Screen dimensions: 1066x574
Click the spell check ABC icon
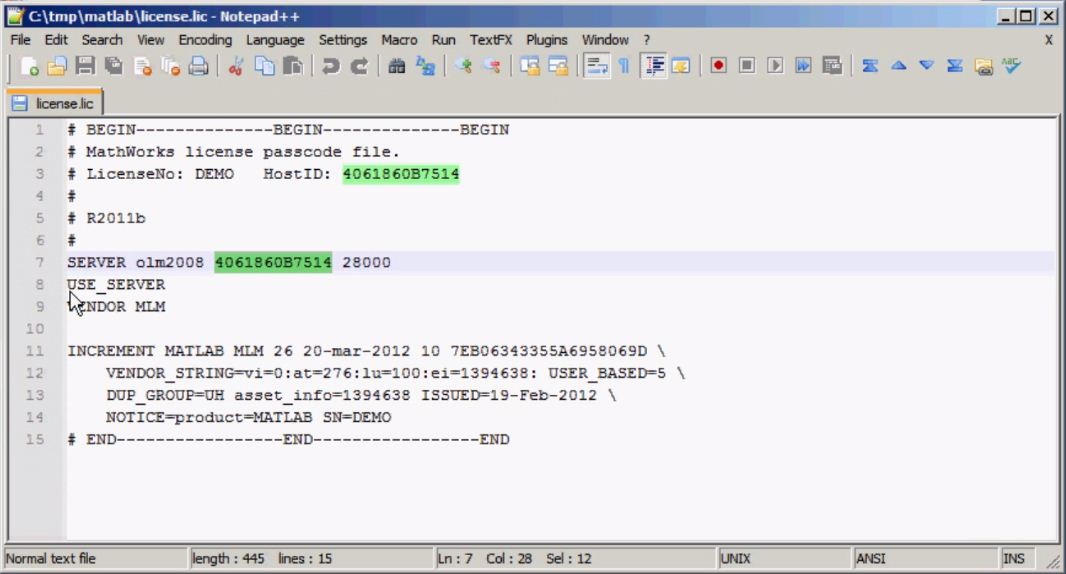point(1013,66)
